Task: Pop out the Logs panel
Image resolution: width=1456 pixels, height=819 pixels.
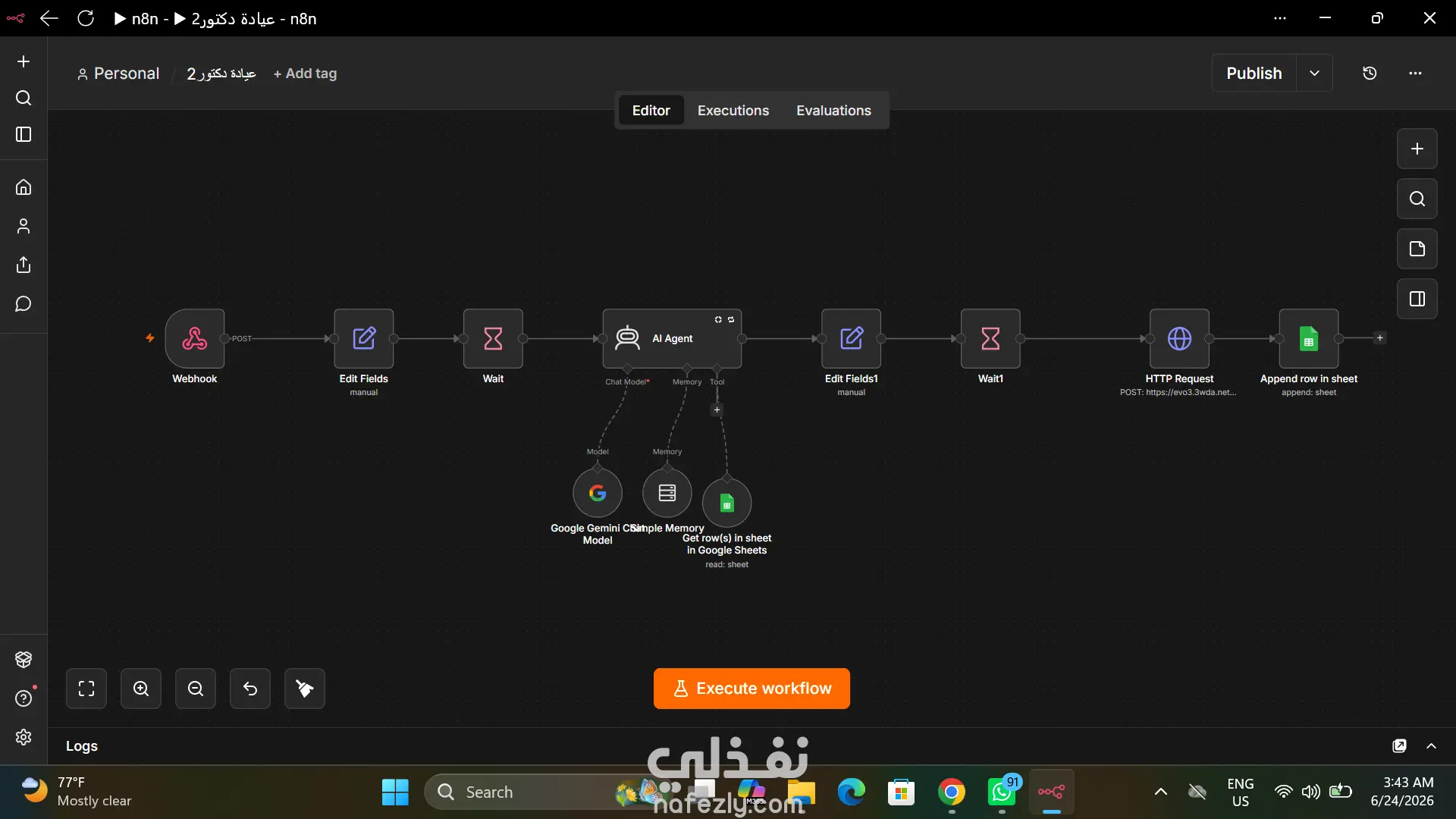Action: [1399, 746]
